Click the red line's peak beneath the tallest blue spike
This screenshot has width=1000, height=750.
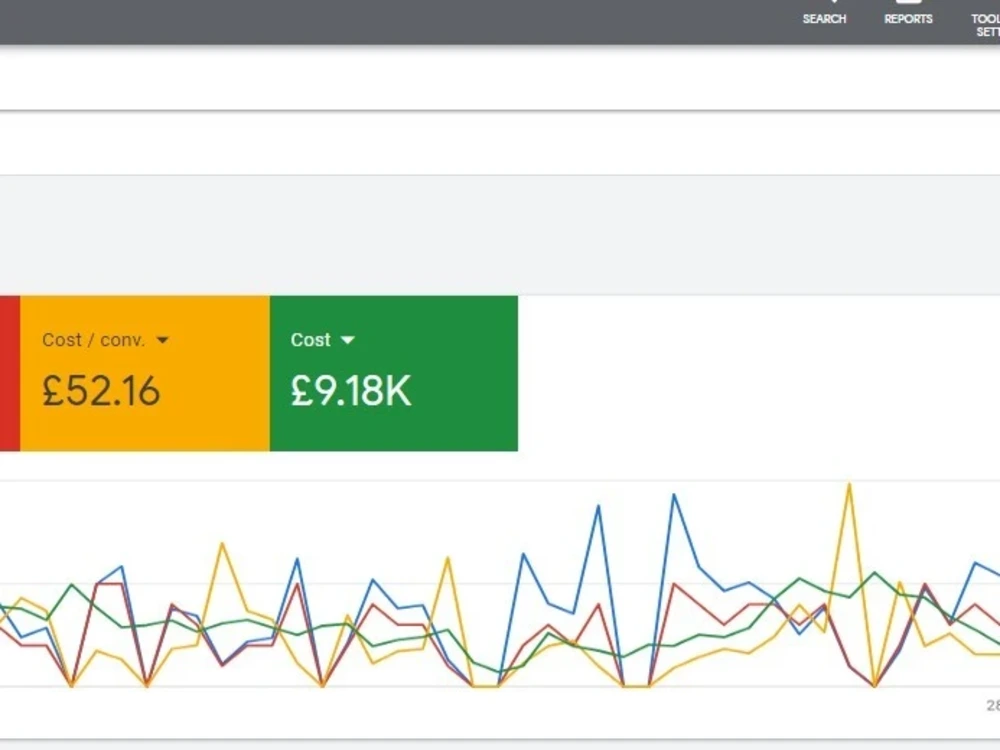674,584
